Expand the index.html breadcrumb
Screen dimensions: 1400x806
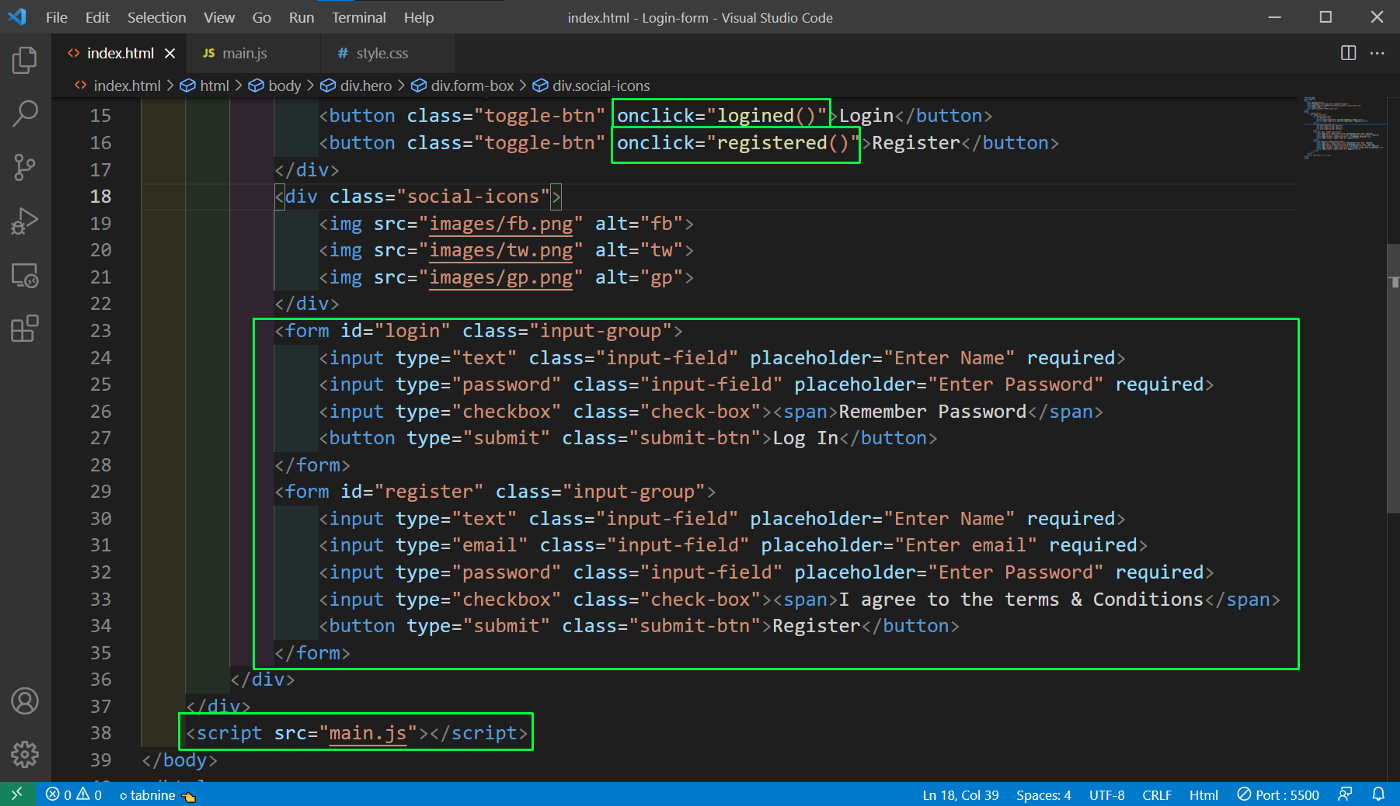point(117,86)
